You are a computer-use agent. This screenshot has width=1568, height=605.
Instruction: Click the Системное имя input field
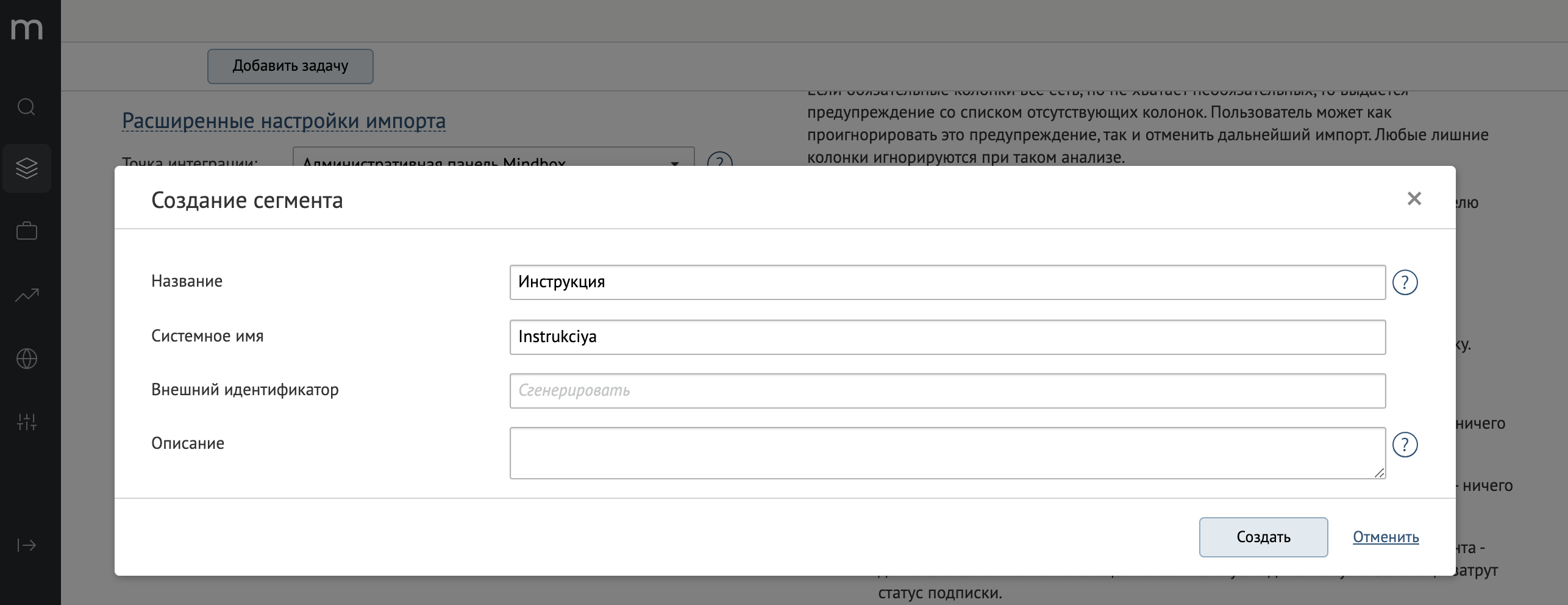pyautogui.click(x=947, y=337)
